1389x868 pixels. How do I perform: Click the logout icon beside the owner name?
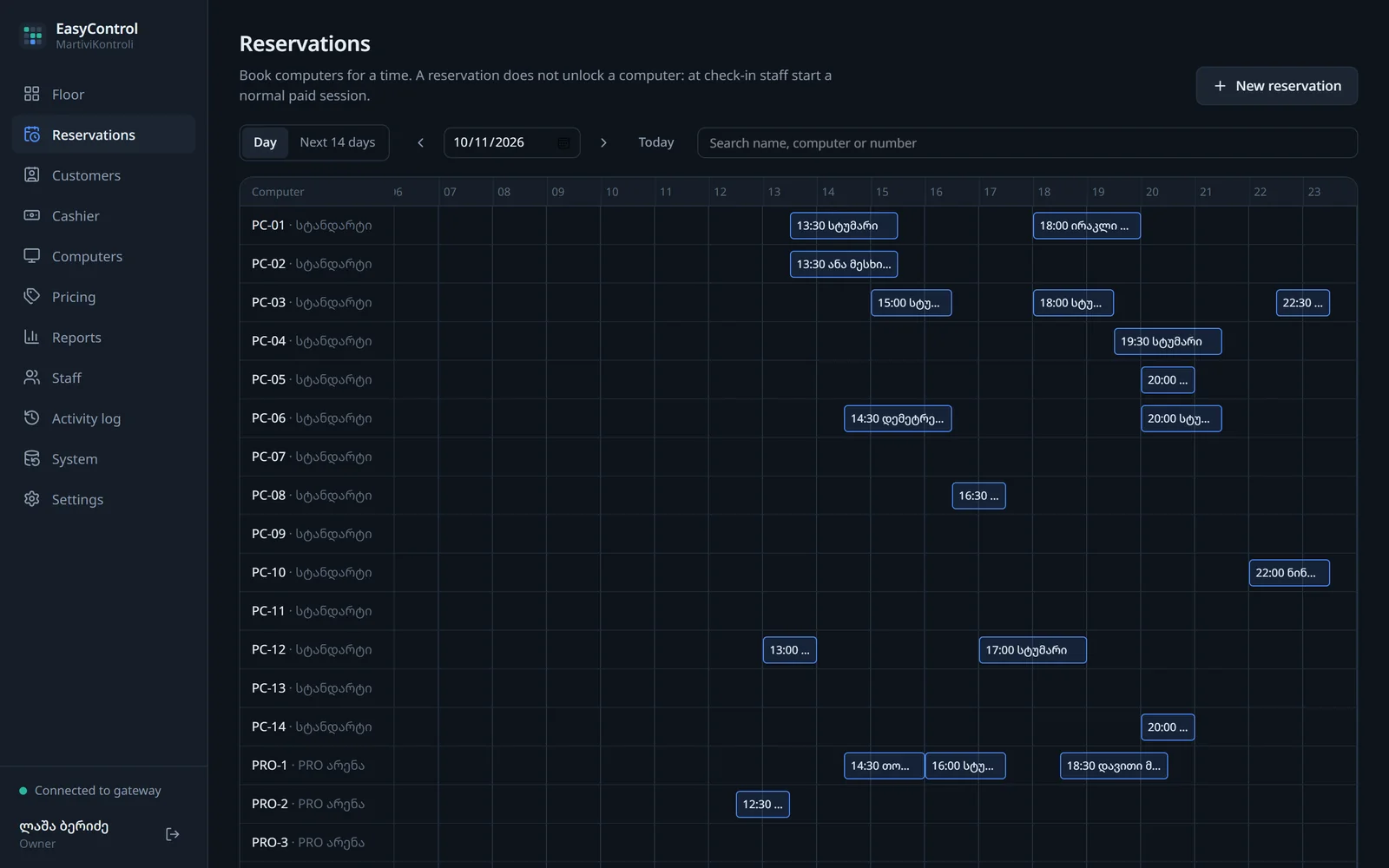[173, 834]
